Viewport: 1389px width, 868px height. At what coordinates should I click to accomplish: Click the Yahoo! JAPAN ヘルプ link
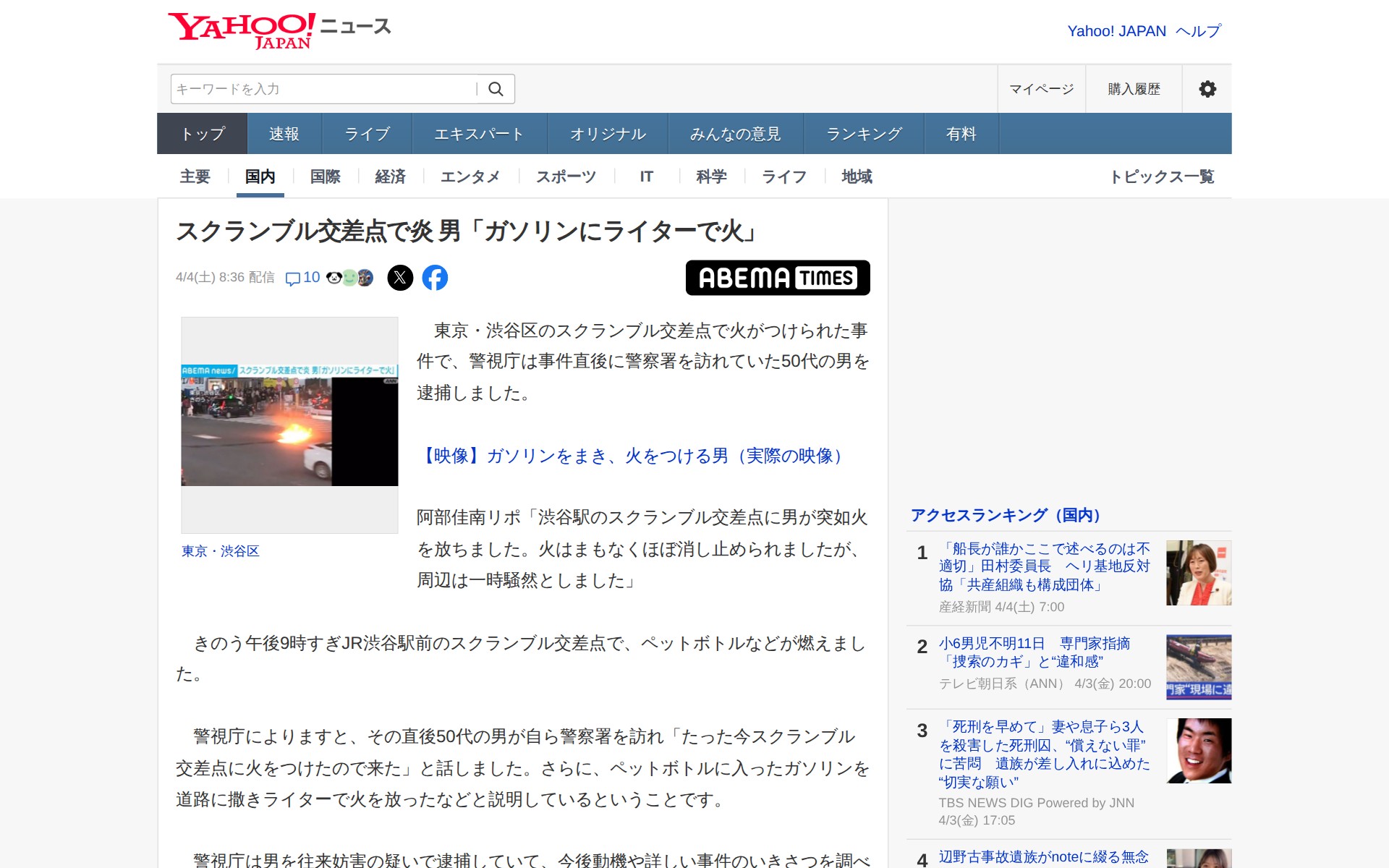pyautogui.click(x=1142, y=30)
